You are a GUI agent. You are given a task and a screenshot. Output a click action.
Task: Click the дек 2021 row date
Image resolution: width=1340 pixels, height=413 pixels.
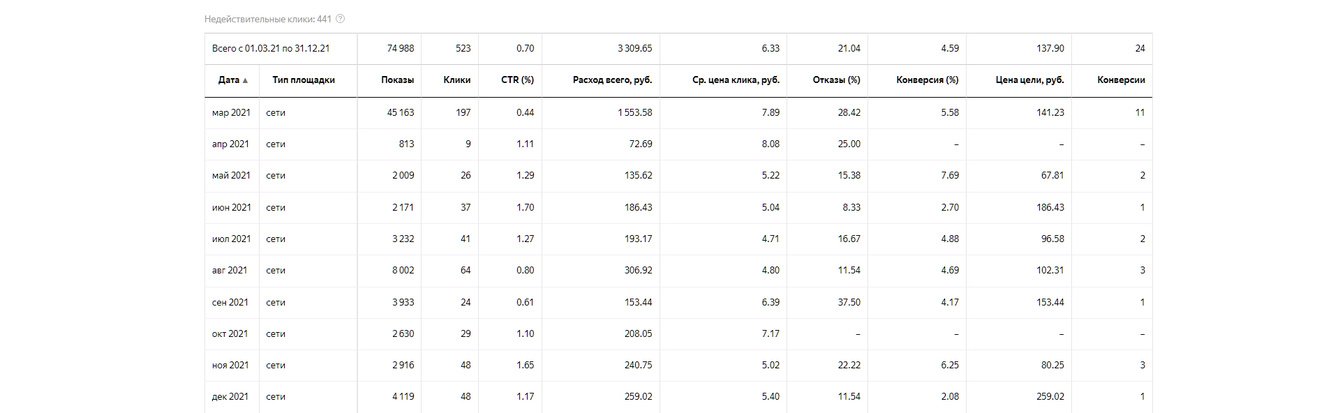230,396
